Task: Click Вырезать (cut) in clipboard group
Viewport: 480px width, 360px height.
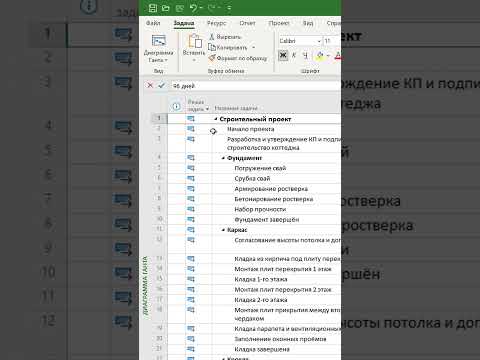Action: tap(225, 37)
